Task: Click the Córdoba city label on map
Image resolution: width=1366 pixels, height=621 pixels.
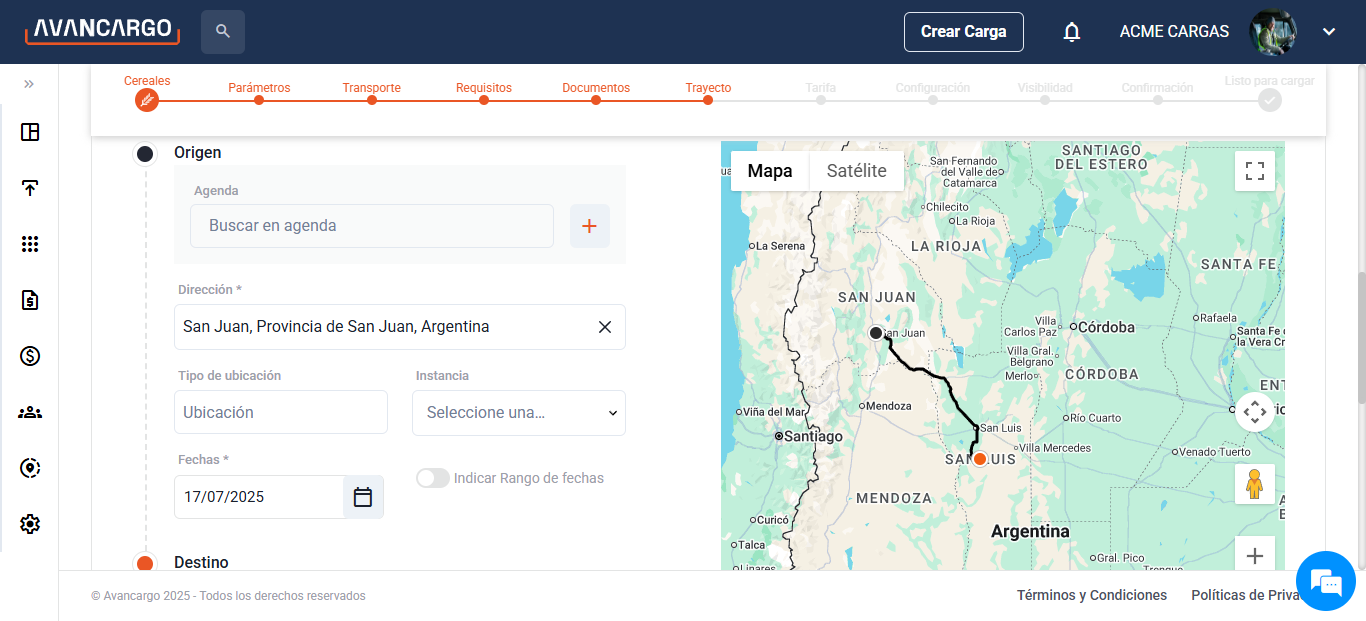Action: (1107, 327)
